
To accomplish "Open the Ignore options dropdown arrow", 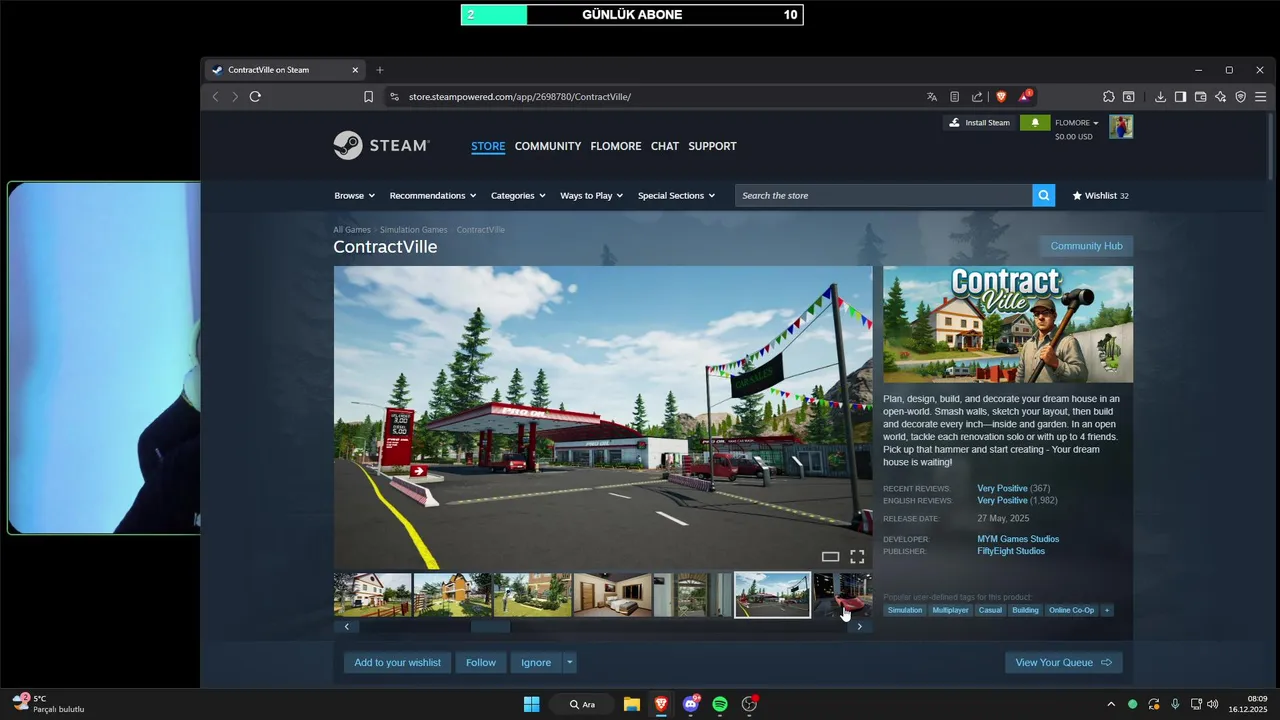I will (570, 662).
